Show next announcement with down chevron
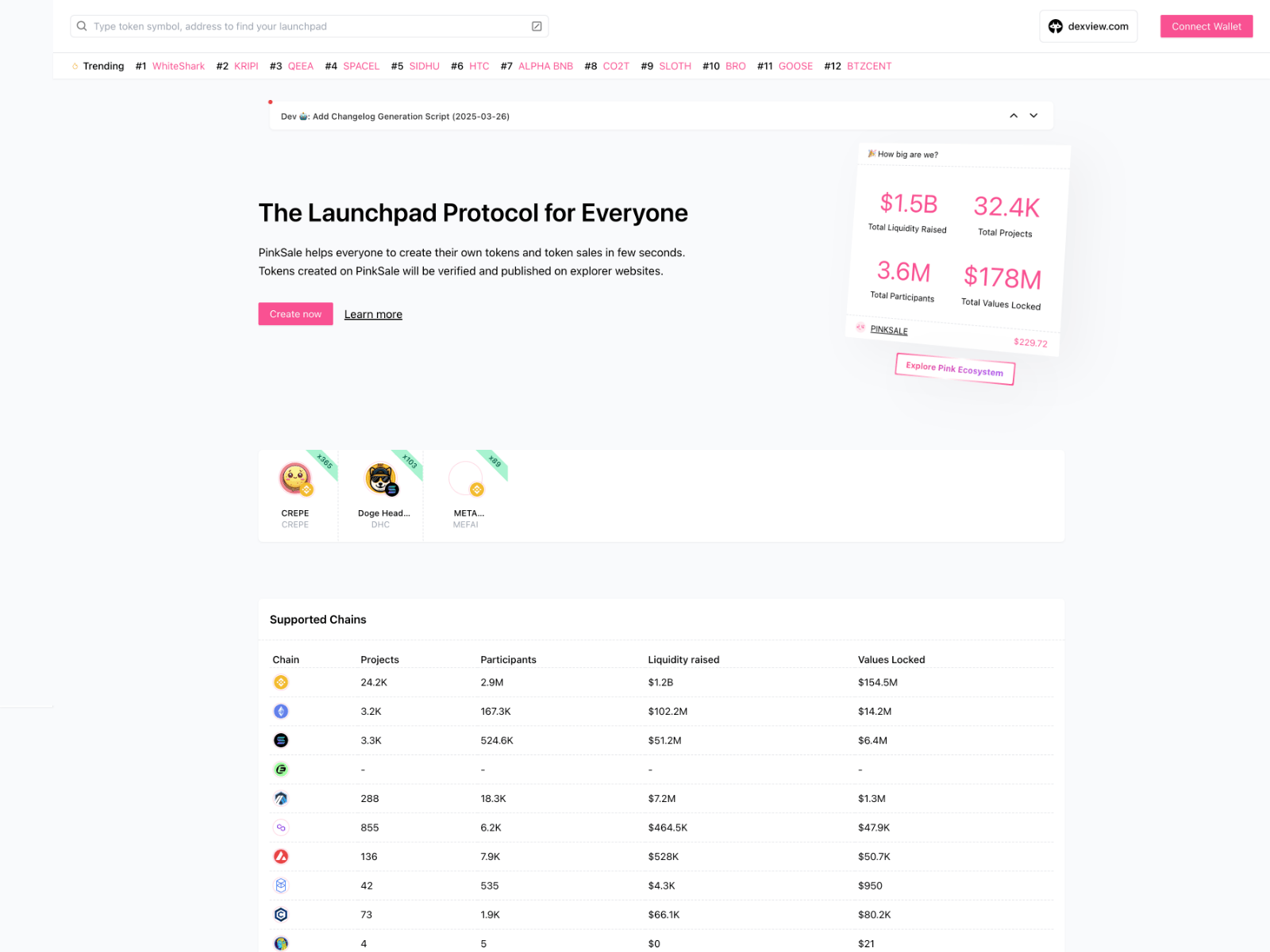This screenshot has height=952, width=1270. [1033, 116]
